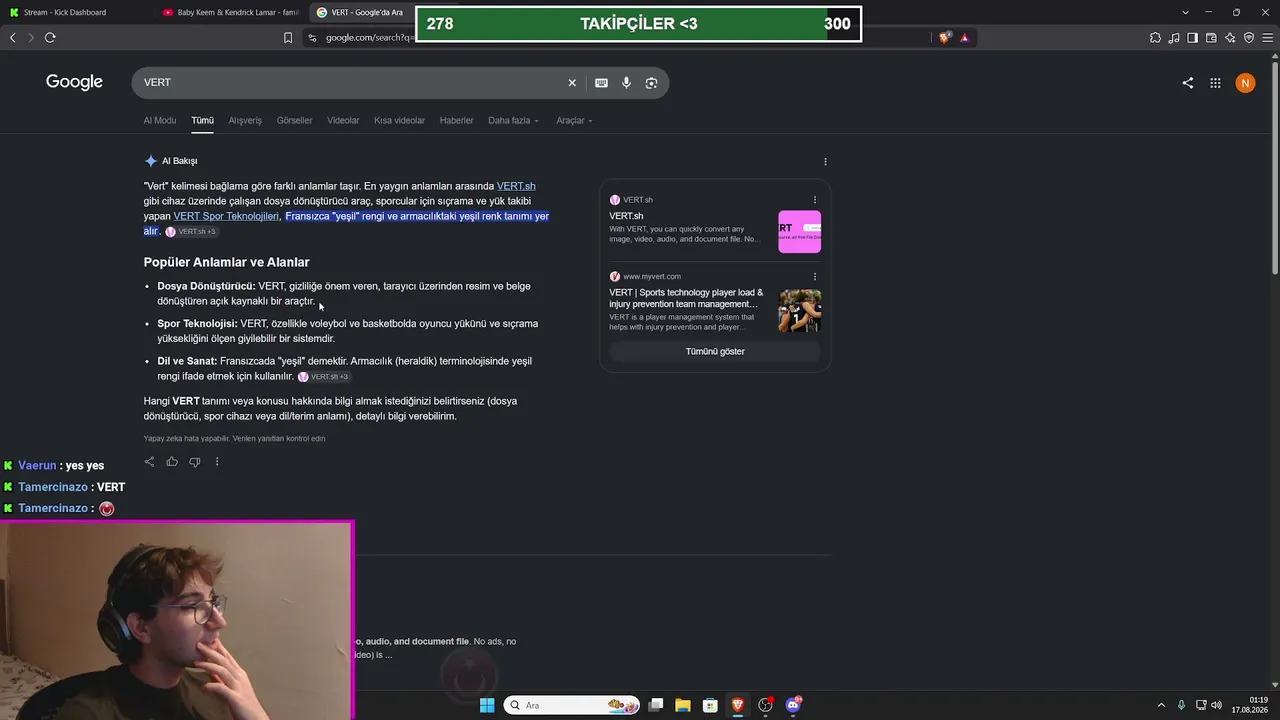
Task: Open the Brave Rewards triangle icon
Action: pyautogui.click(x=965, y=38)
